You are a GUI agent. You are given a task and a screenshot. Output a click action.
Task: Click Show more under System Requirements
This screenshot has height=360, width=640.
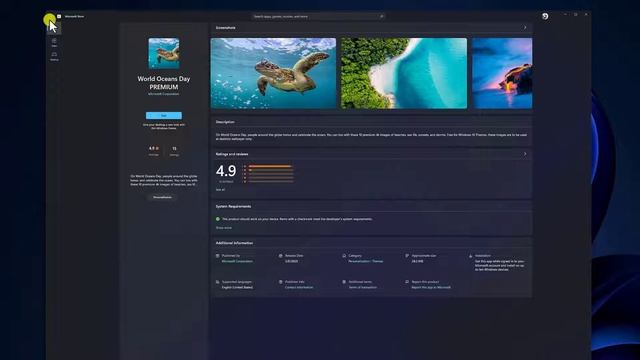pyautogui.click(x=224, y=228)
